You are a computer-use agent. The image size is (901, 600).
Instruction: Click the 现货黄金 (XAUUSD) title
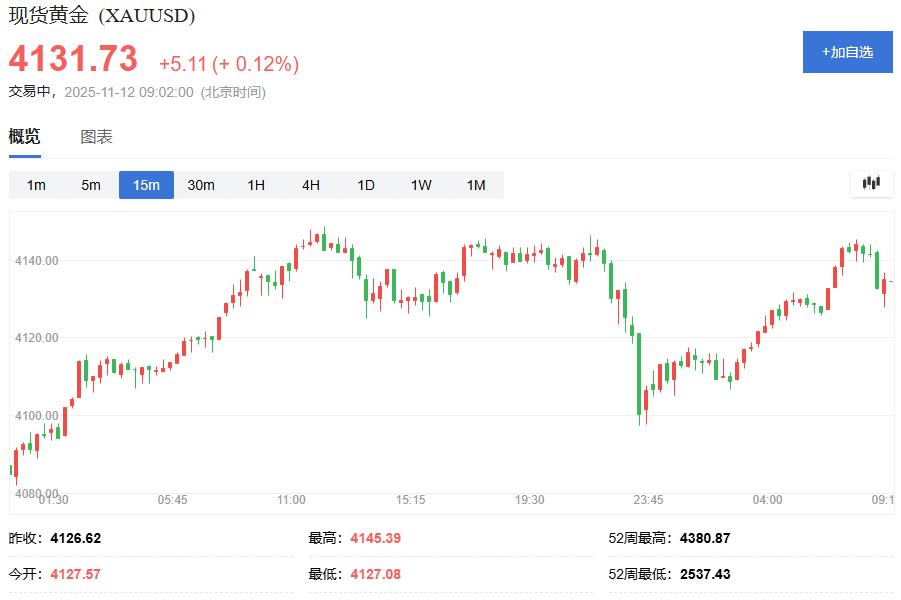click(x=102, y=16)
